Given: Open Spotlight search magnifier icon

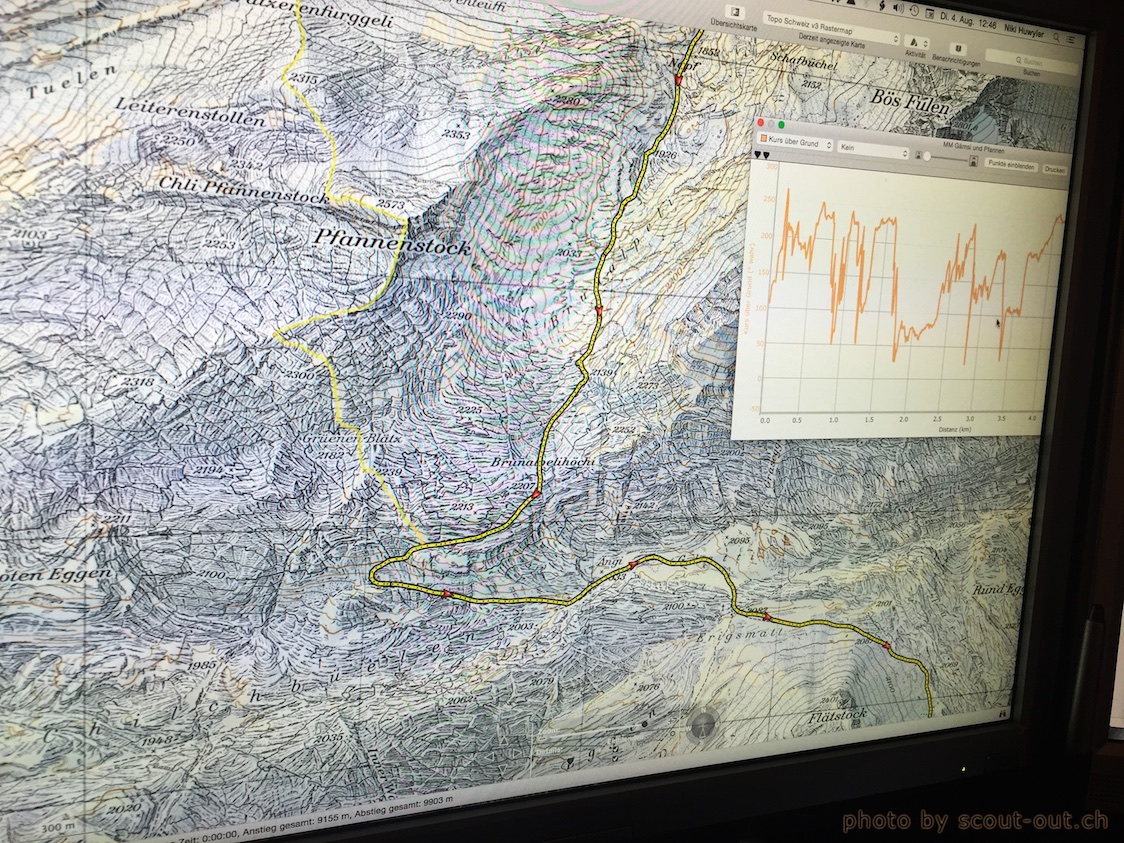Looking at the screenshot, I should pos(1056,37).
